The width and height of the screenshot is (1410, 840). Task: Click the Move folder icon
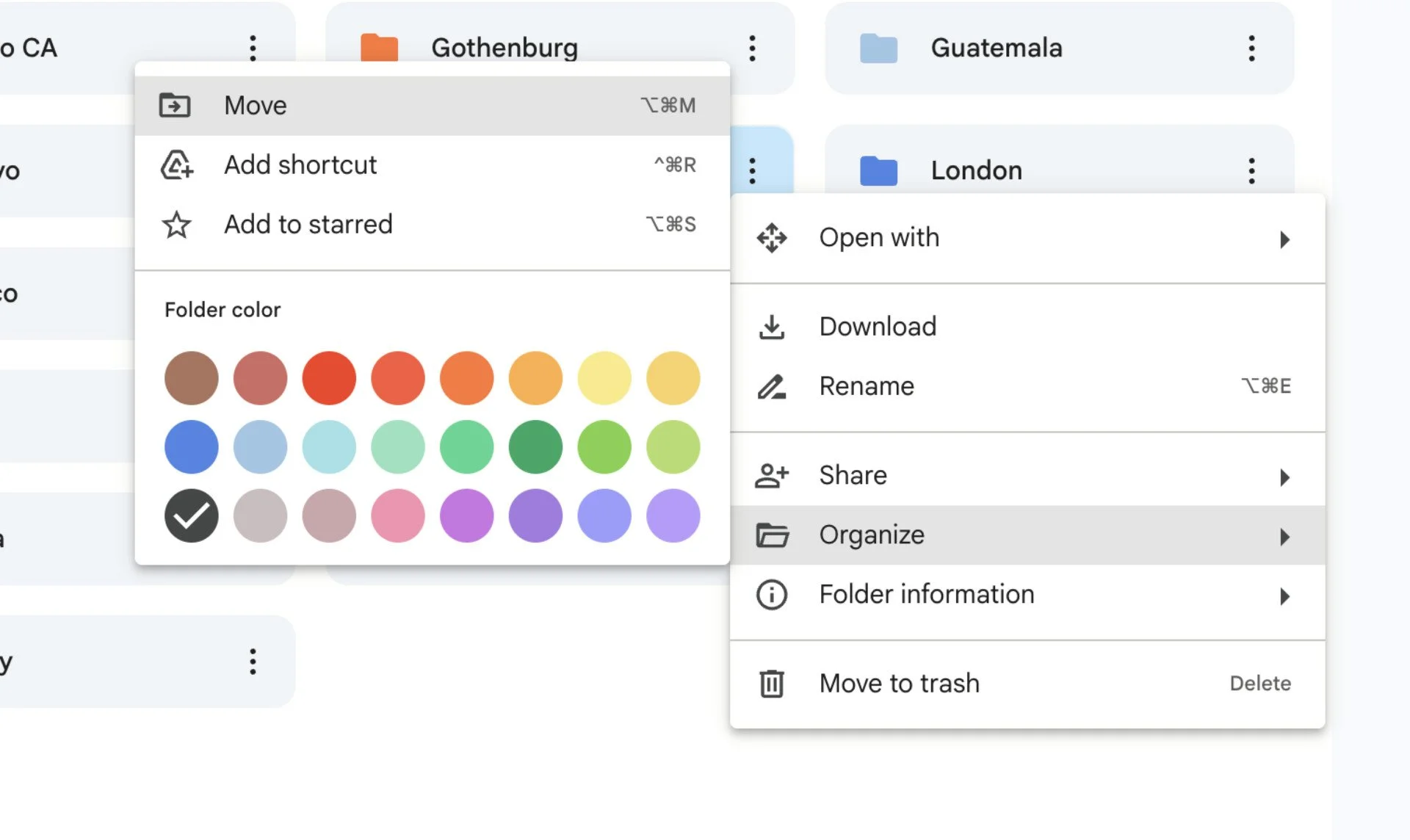tap(175, 106)
